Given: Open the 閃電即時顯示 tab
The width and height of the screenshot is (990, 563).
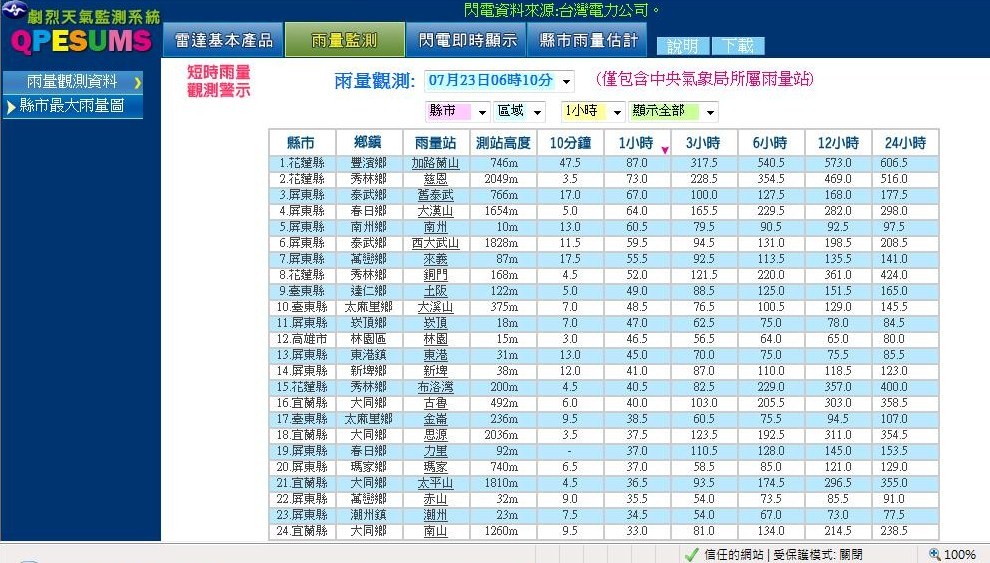Looking at the screenshot, I should pyautogui.click(x=468, y=40).
